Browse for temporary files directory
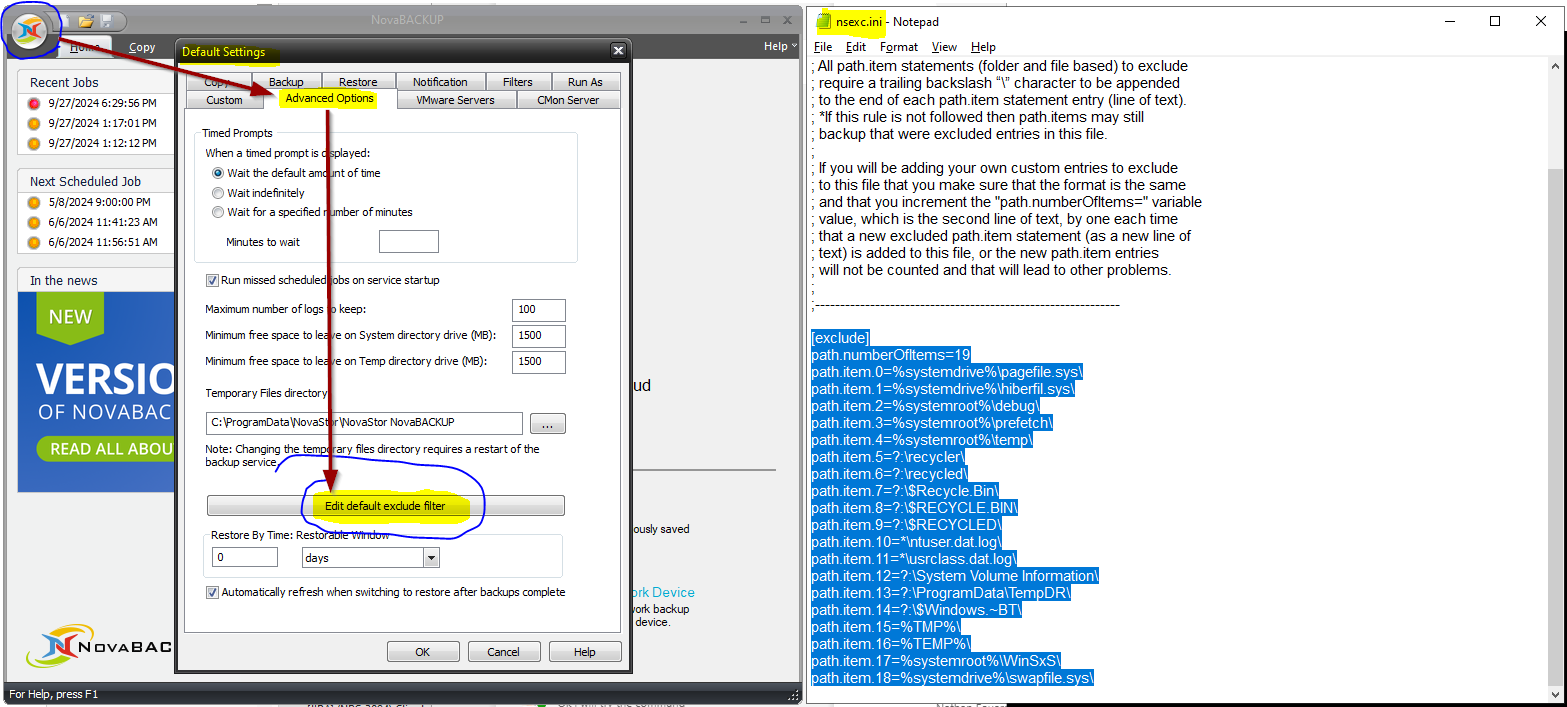The height and width of the screenshot is (707, 1567). [x=547, y=424]
